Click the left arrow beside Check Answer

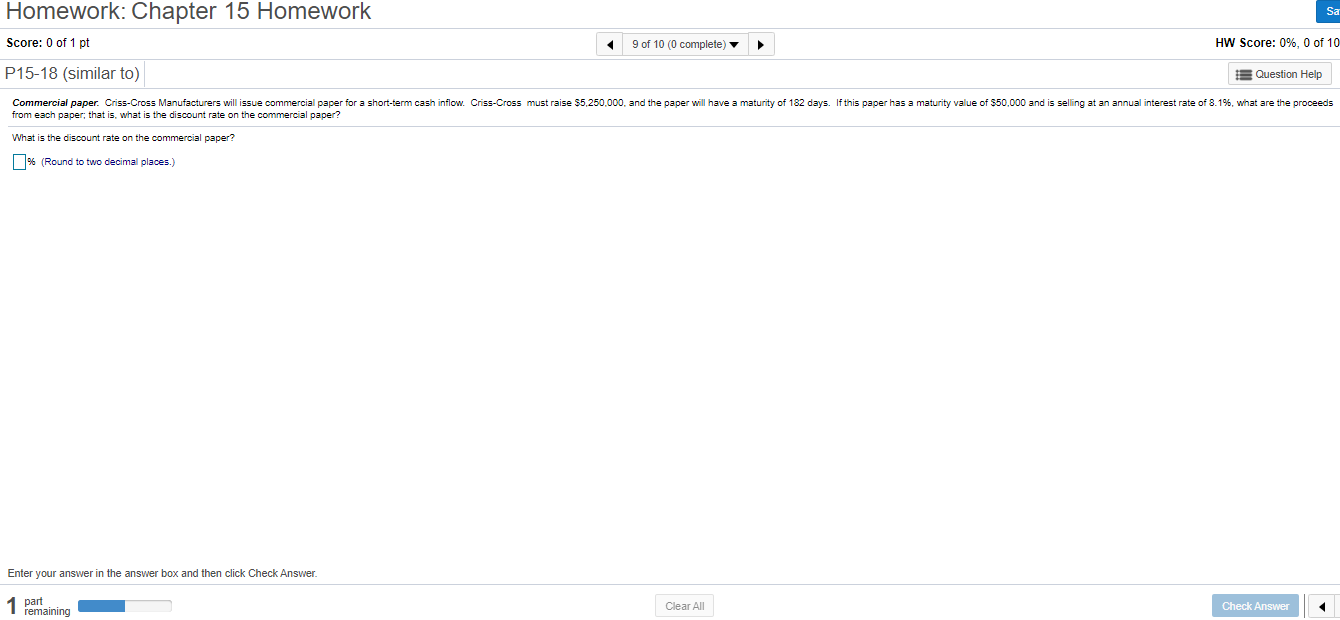(1321, 606)
